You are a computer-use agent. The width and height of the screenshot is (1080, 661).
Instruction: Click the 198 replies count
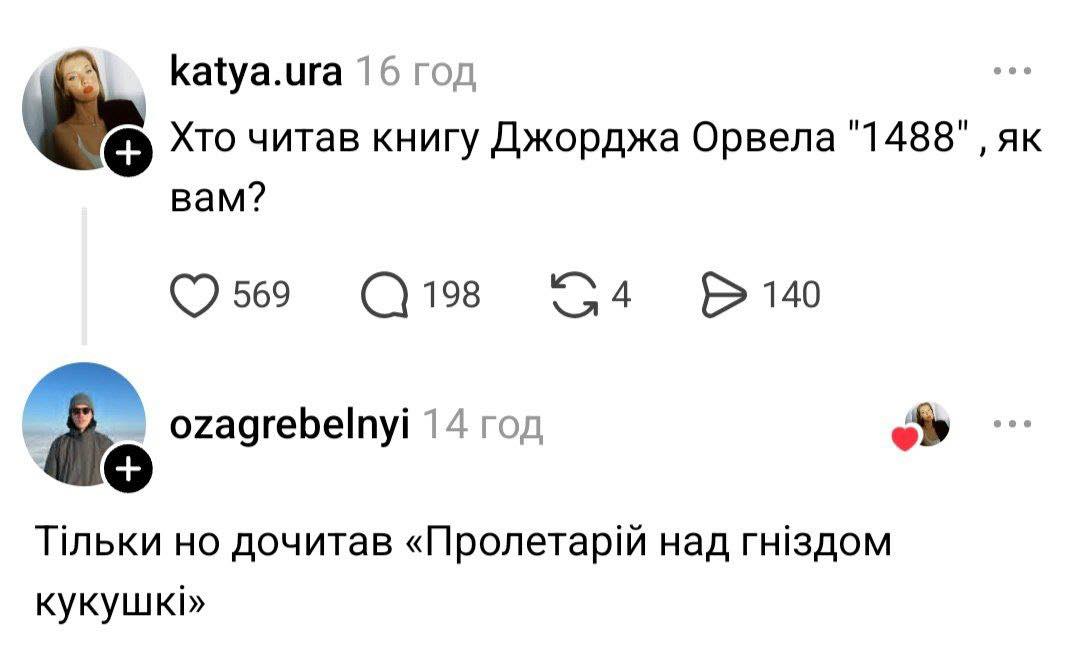(451, 295)
